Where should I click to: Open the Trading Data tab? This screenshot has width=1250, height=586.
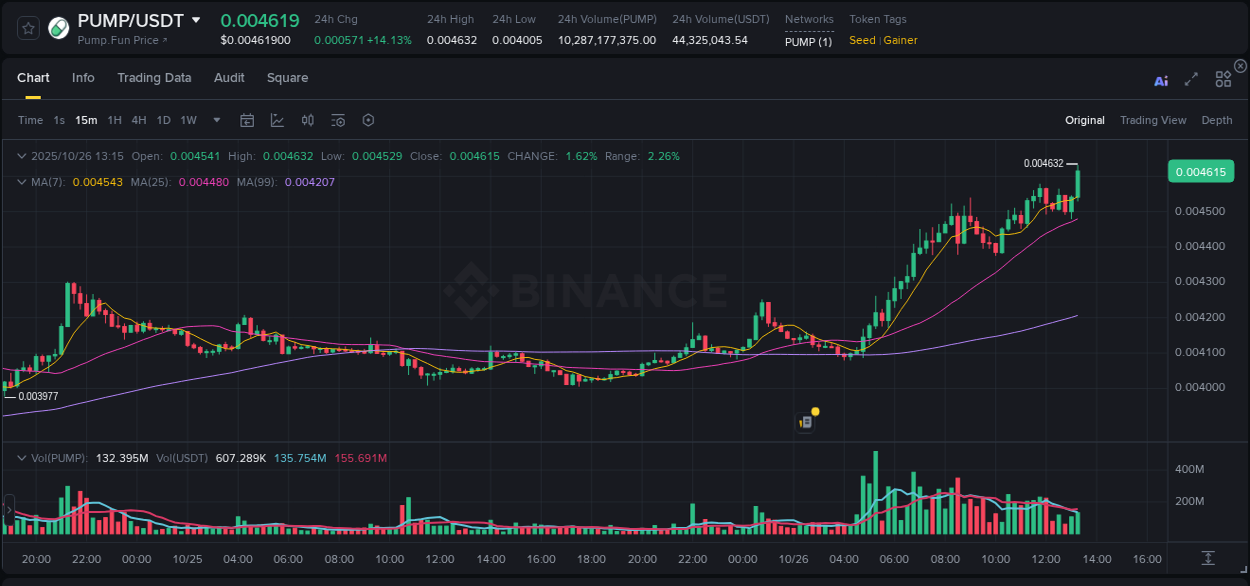click(154, 78)
